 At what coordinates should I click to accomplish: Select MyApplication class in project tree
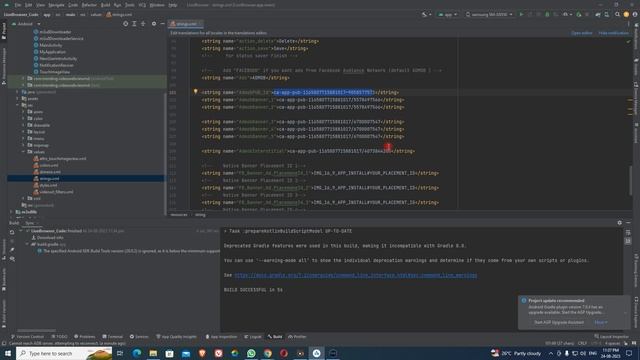[x=52, y=52]
